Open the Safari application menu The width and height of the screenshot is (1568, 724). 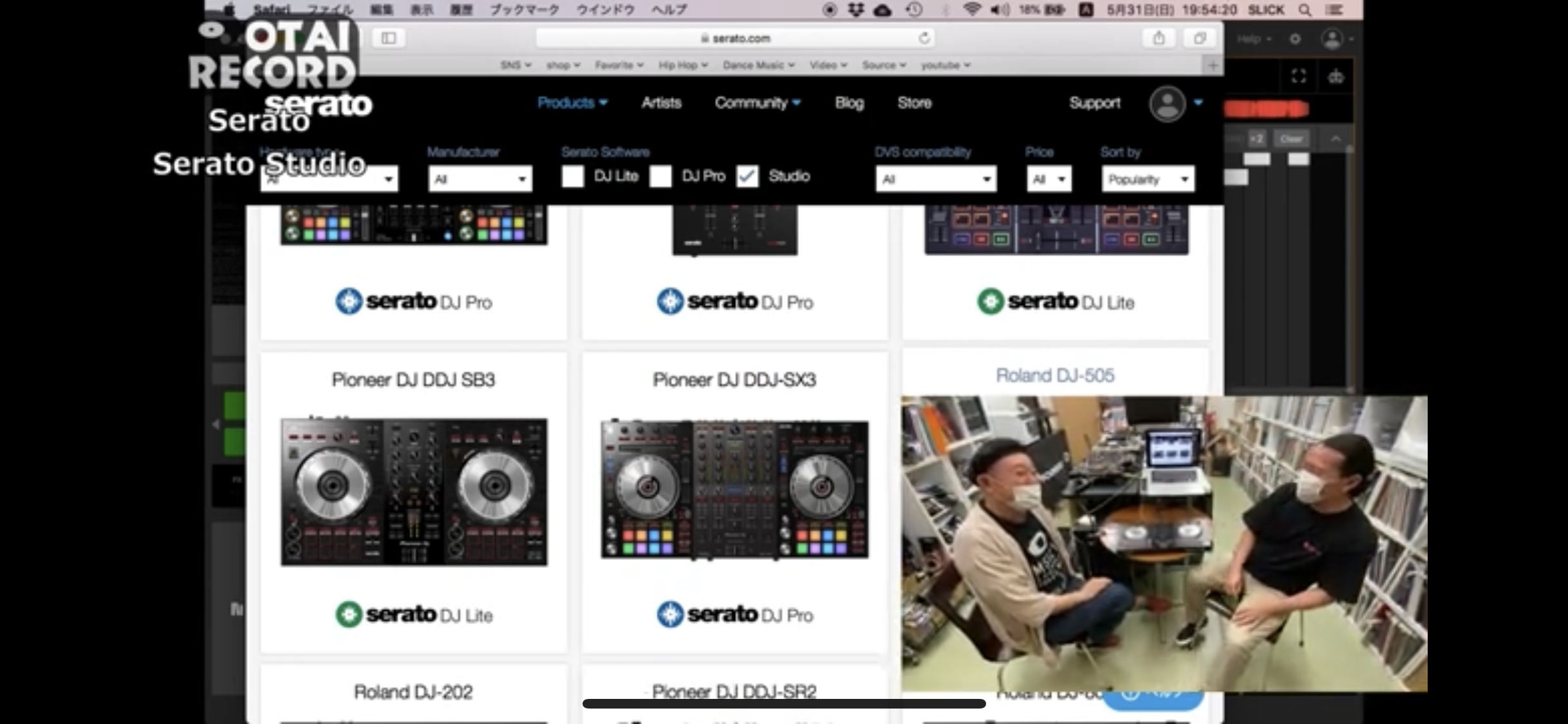click(272, 10)
